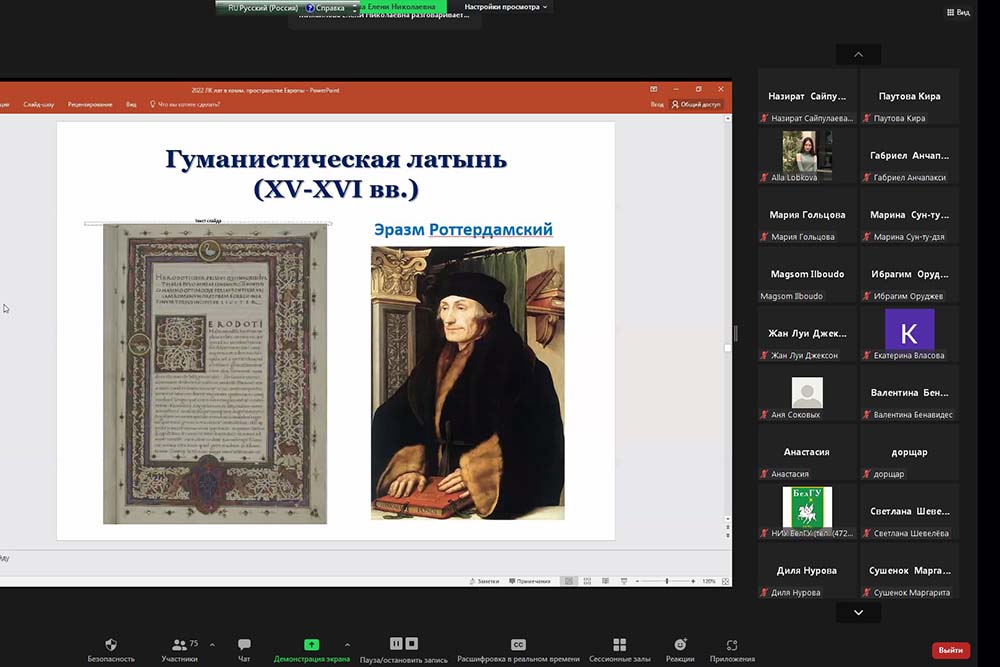Expand Share Screen options arrow

tap(347, 645)
